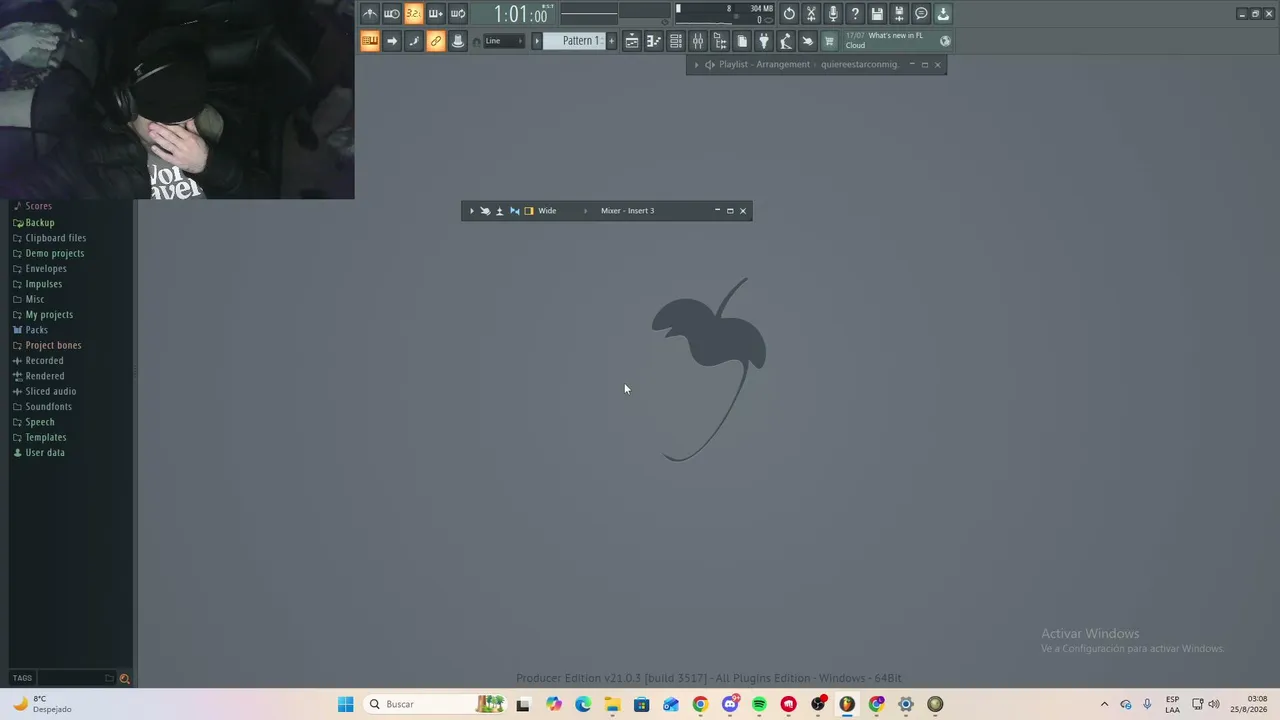Image resolution: width=1280 pixels, height=720 pixels.
Task: Select the Pattern 1 name field
Action: pos(575,41)
